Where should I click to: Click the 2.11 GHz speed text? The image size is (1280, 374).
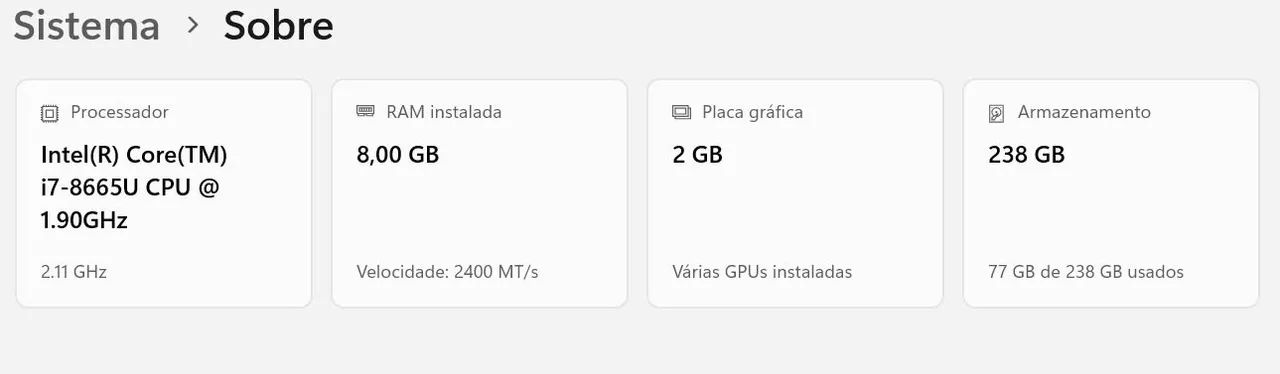click(74, 272)
